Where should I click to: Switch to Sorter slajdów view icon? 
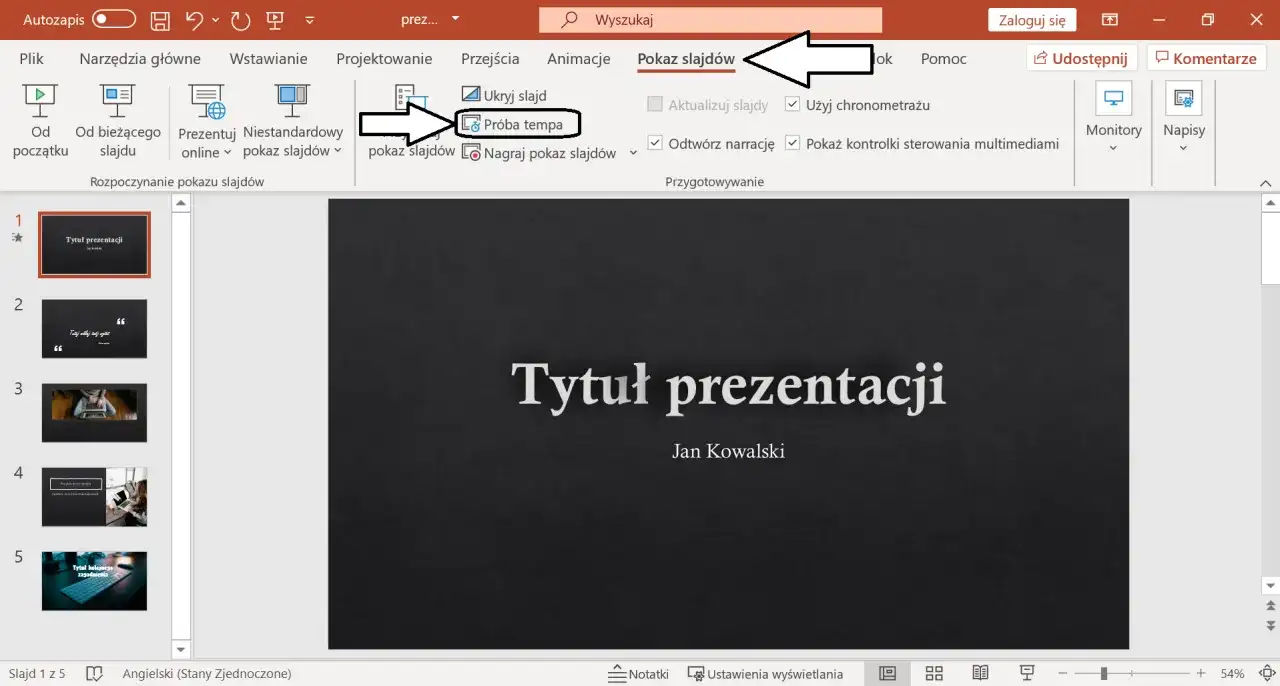[934, 673]
